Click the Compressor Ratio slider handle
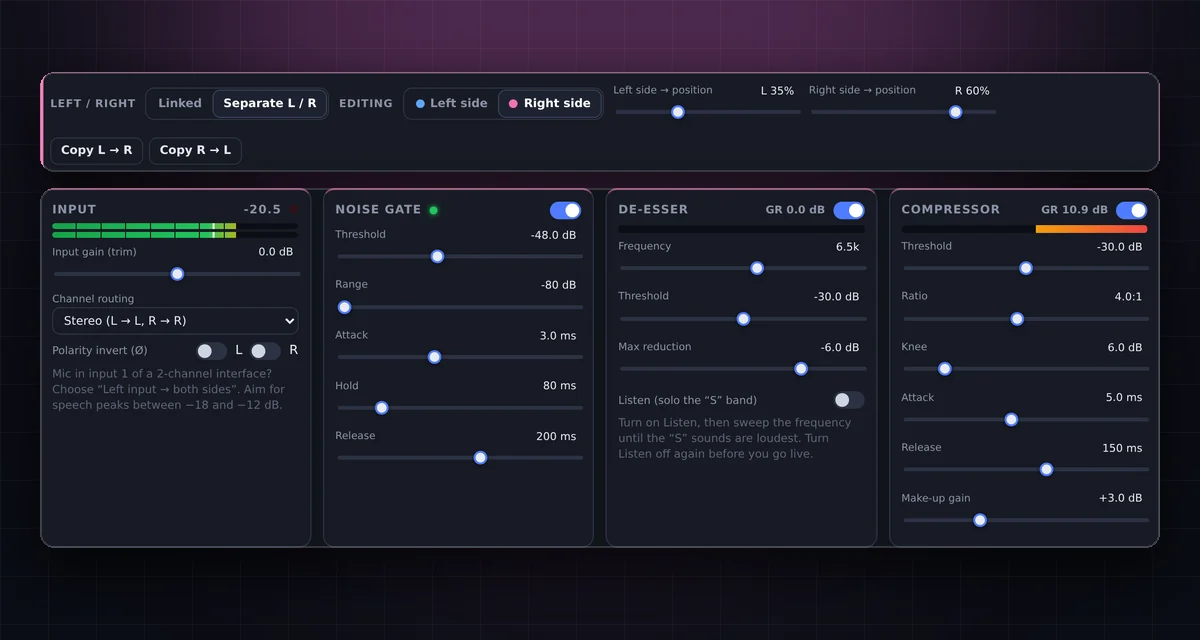This screenshot has width=1200, height=640. (1017, 319)
